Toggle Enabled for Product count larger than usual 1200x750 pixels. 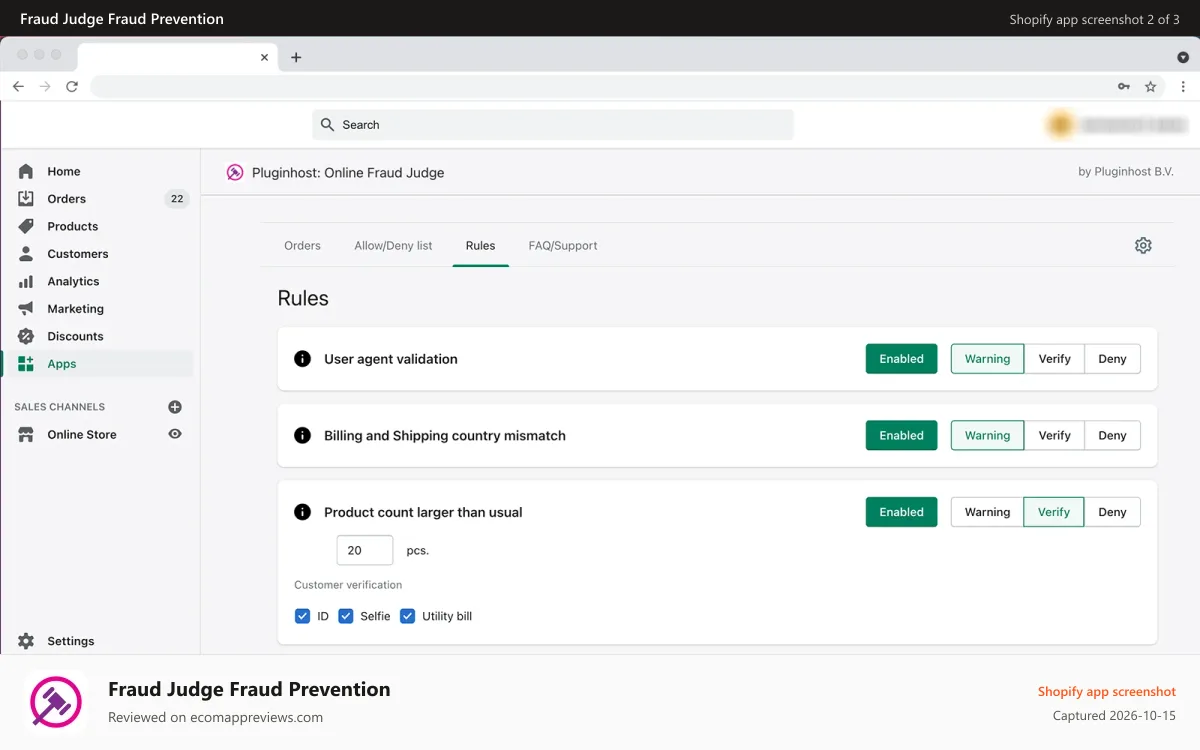click(901, 512)
